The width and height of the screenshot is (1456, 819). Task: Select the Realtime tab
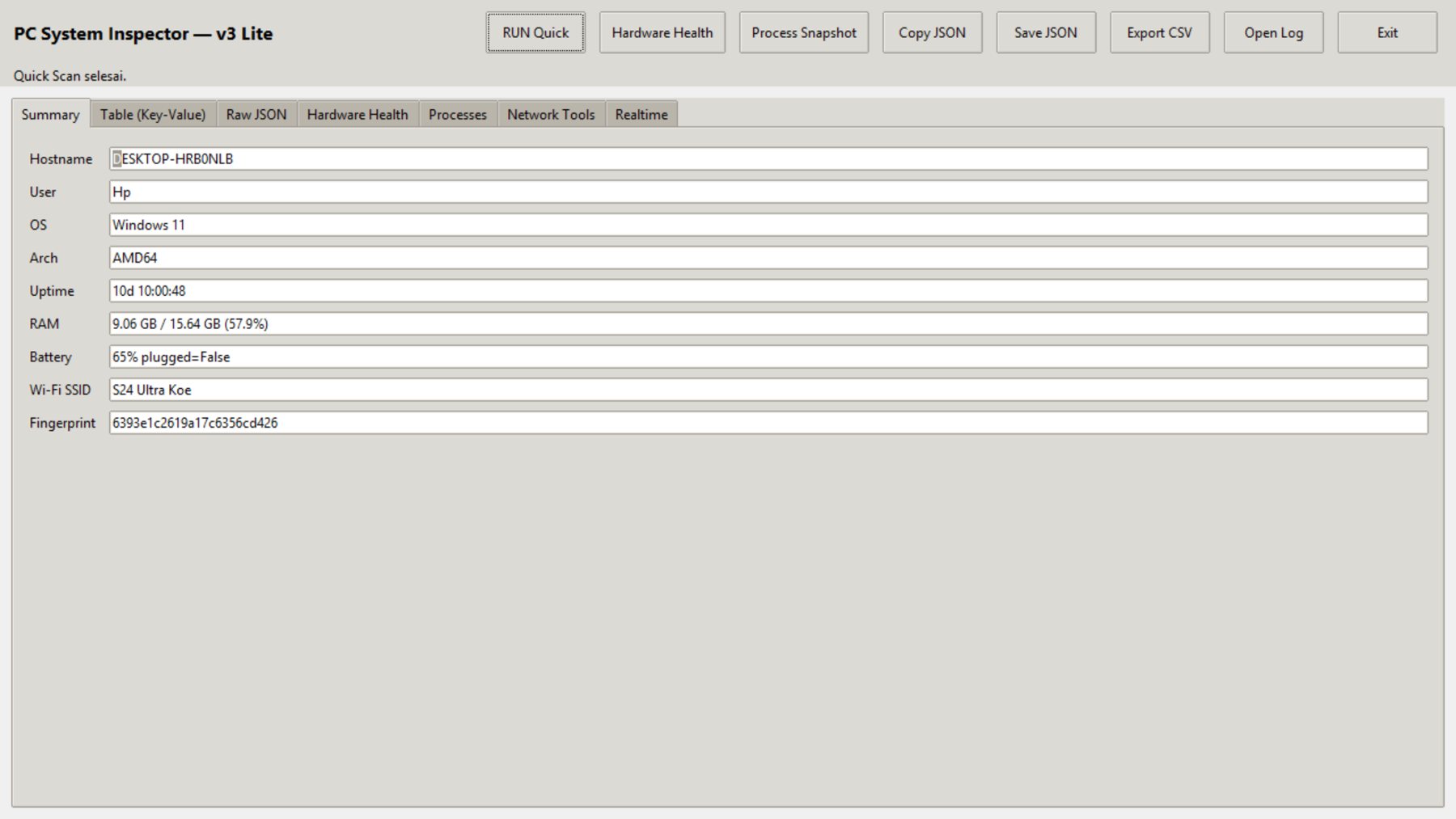[641, 114]
